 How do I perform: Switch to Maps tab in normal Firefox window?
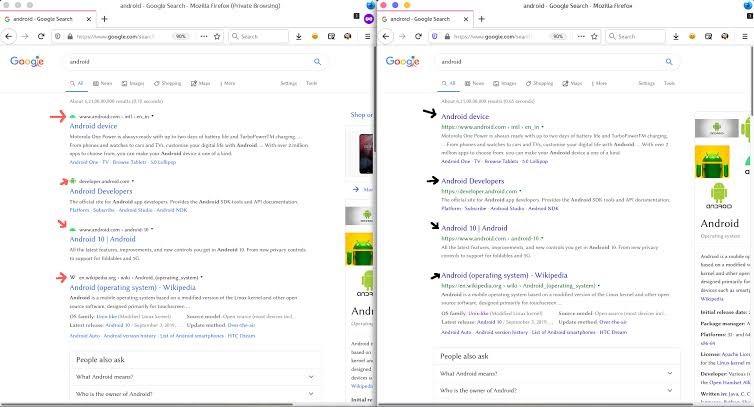pos(572,83)
